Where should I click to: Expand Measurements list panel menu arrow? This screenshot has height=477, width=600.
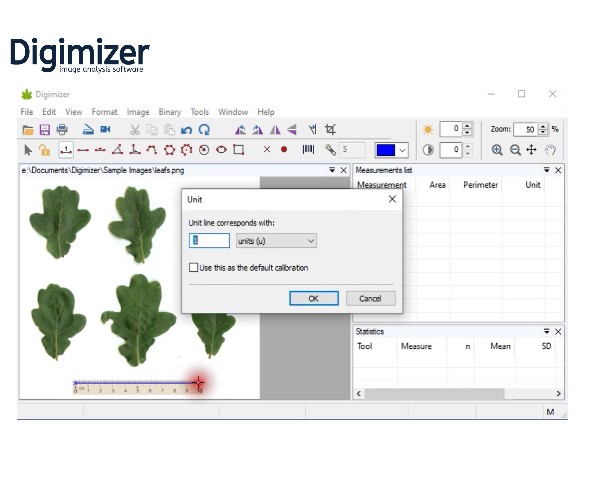[546, 170]
